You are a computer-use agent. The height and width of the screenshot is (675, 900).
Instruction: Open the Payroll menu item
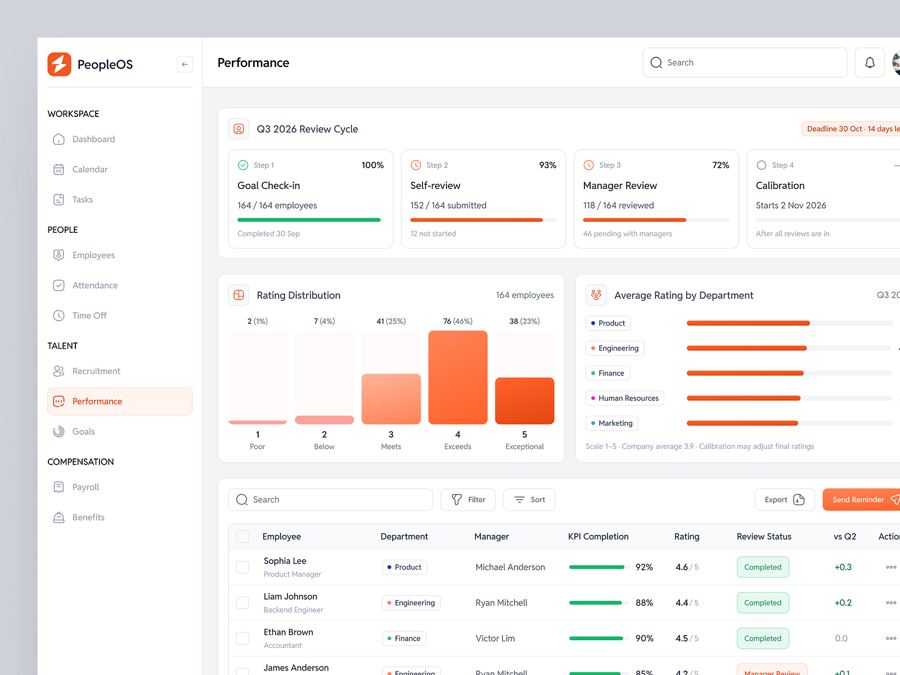coord(120,487)
